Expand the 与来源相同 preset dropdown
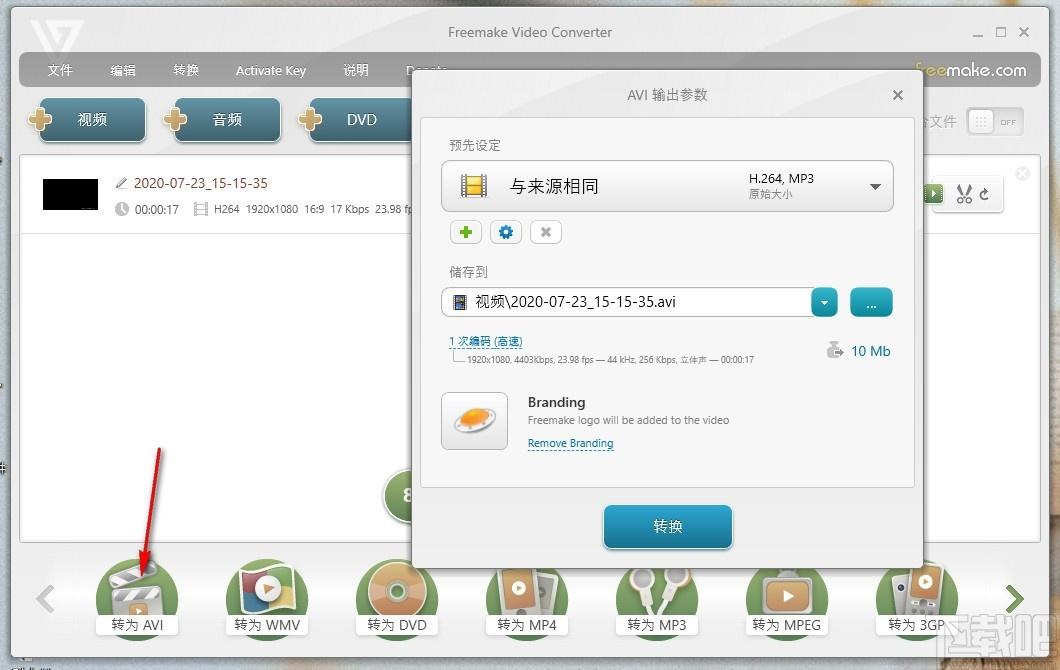Viewport: 1060px width, 670px height. (x=875, y=187)
